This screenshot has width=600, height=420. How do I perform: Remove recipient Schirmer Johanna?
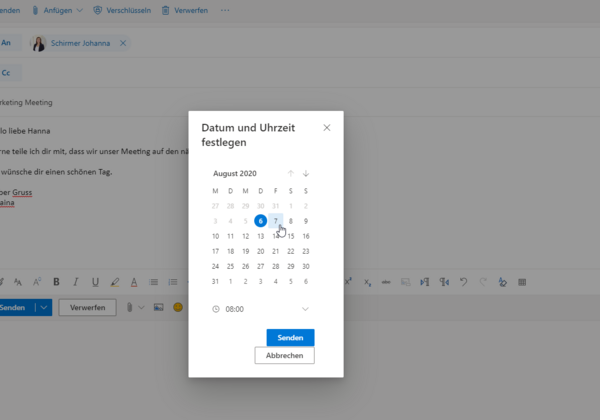coord(123,43)
